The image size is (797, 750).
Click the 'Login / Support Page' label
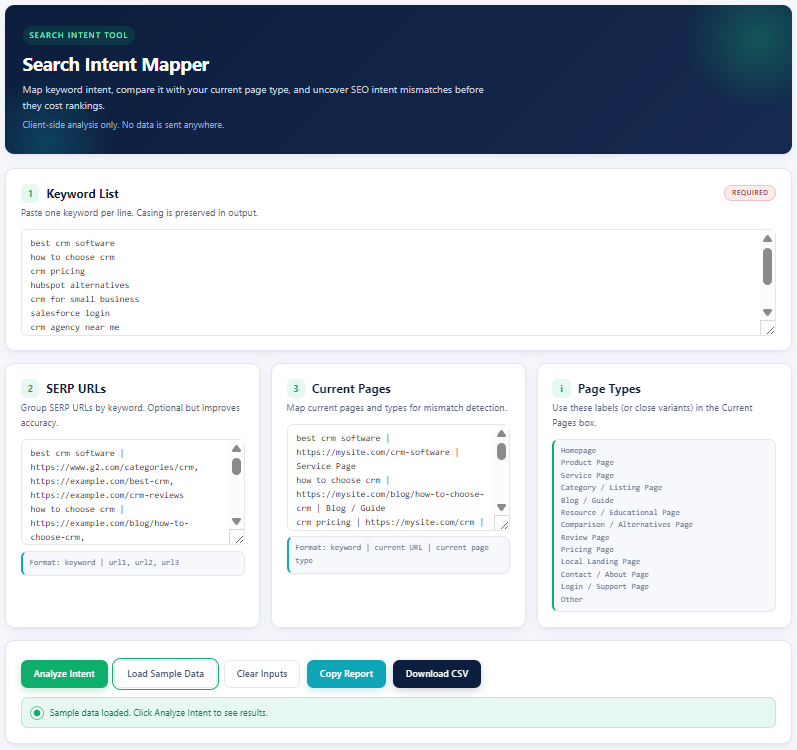click(605, 586)
